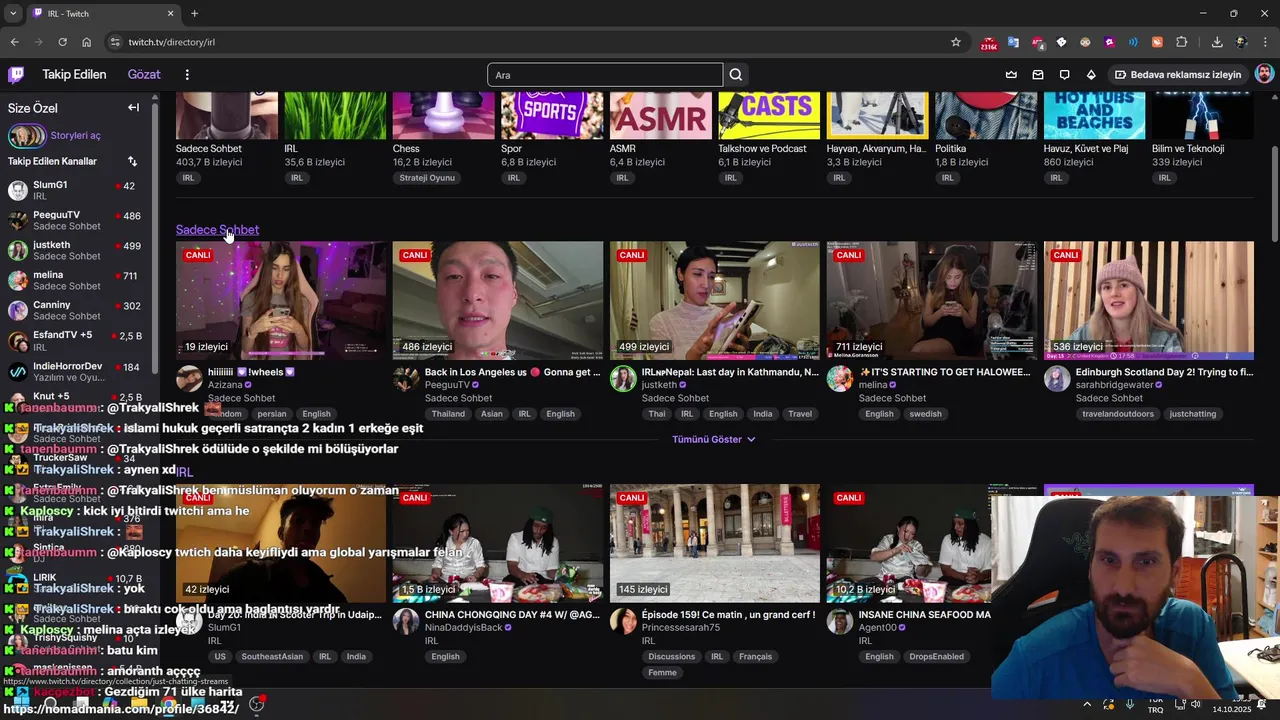The image size is (1280, 720).
Task: Click the Google Translate extension icon
Action: point(1013,42)
